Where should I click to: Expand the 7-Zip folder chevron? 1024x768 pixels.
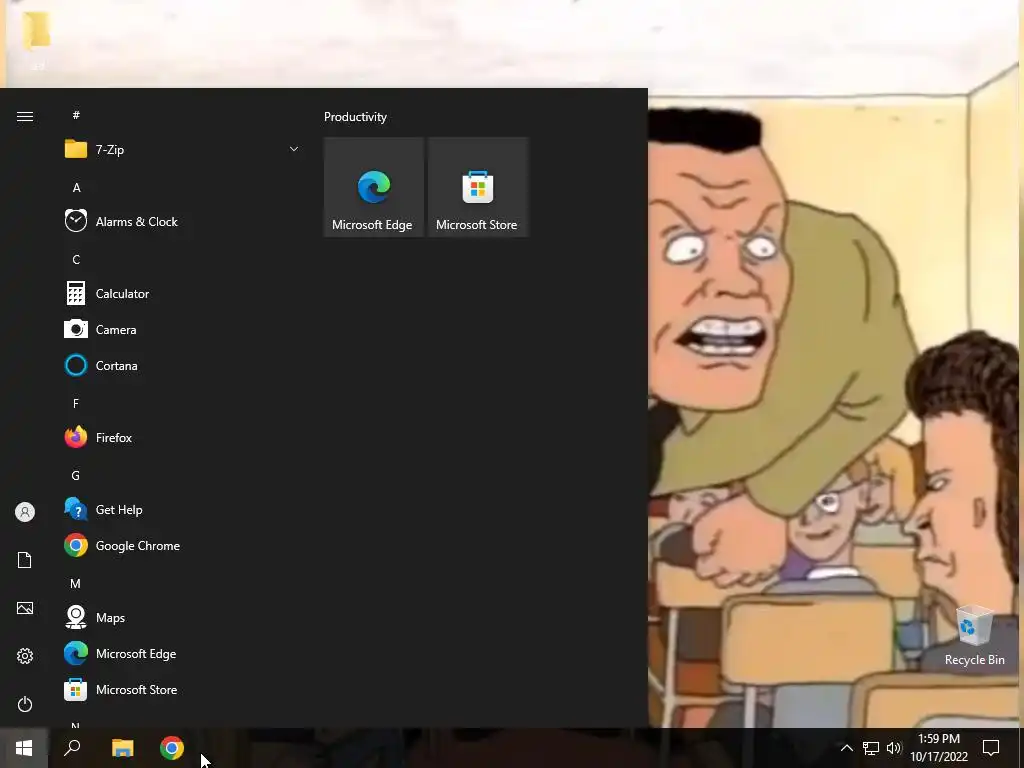[x=294, y=150]
